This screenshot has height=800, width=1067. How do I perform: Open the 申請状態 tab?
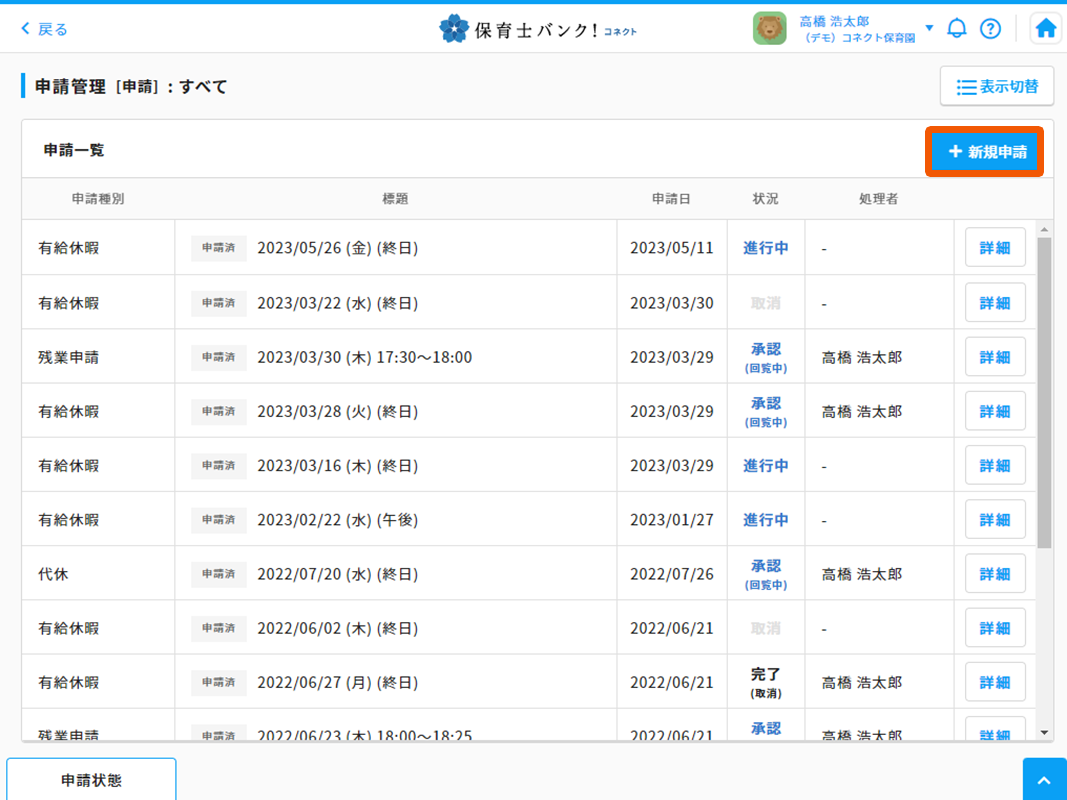point(91,780)
